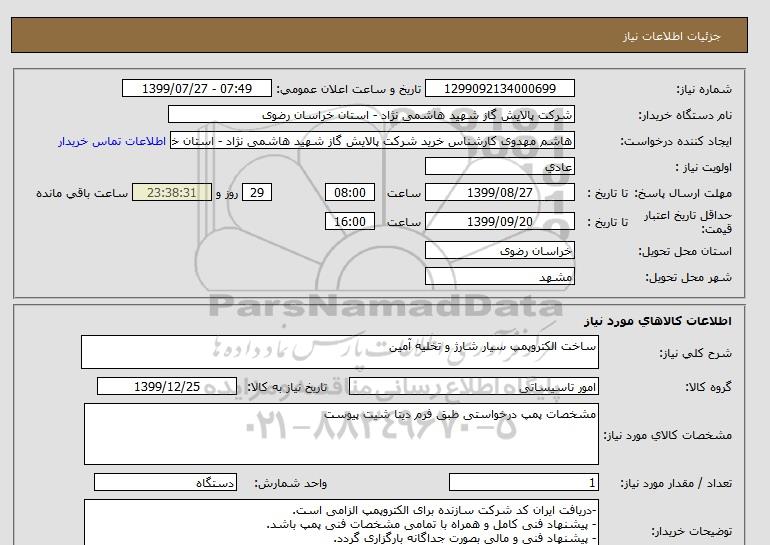The image size is (770, 545).
Task: Click the label تاریخ نیاز به کالا
Action: coord(287,387)
